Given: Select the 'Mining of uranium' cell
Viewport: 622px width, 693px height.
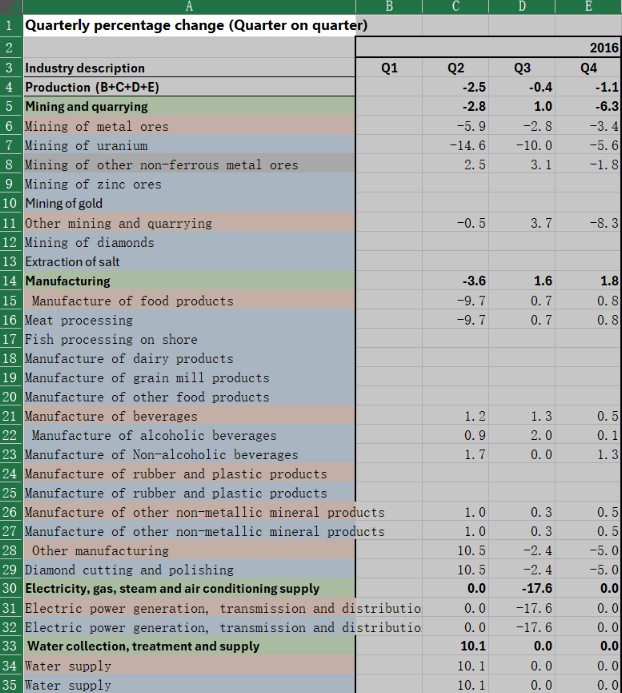Looking at the screenshot, I should [x=86, y=146].
